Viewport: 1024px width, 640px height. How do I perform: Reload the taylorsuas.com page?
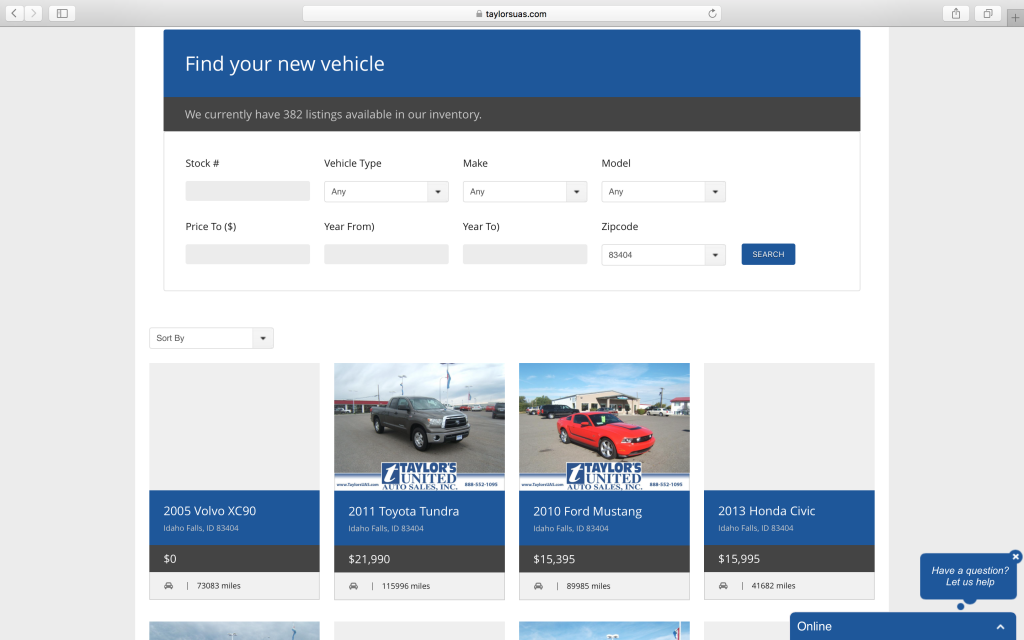click(712, 13)
